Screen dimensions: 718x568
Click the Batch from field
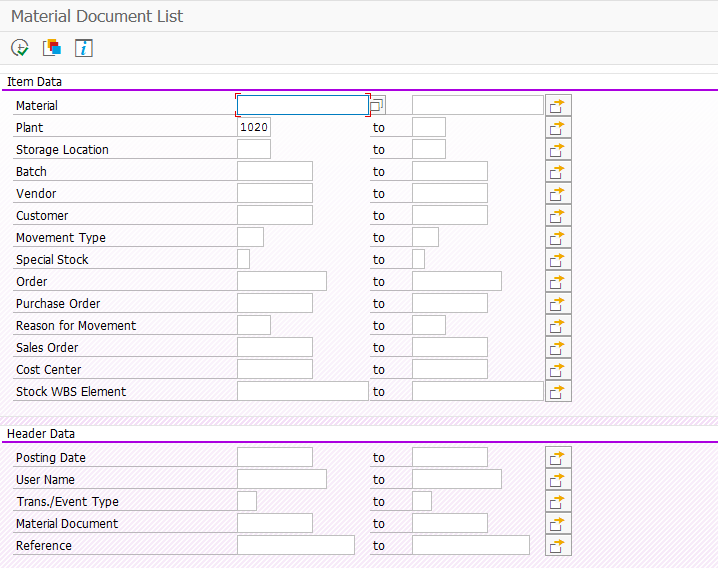(x=275, y=171)
